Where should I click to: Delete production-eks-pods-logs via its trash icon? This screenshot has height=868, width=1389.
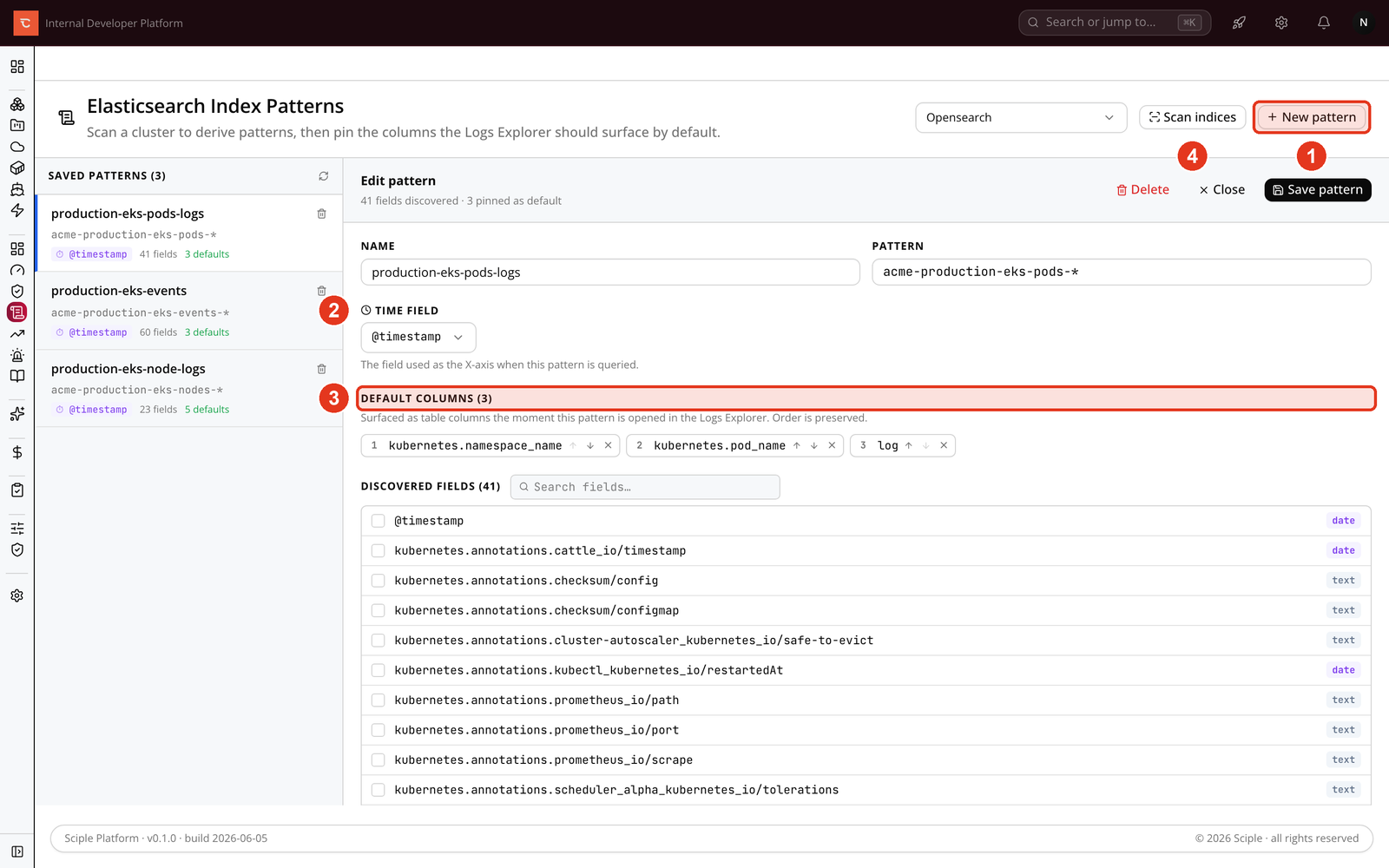click(x=321, y=214)
